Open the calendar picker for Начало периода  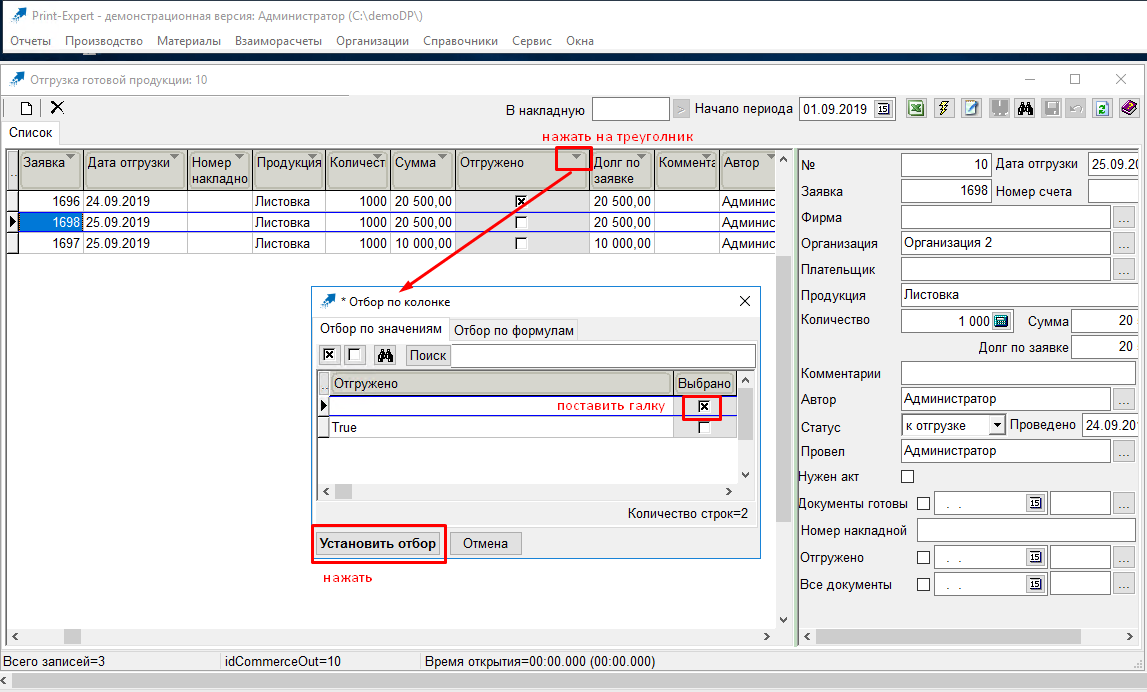[x=884, y=109]
